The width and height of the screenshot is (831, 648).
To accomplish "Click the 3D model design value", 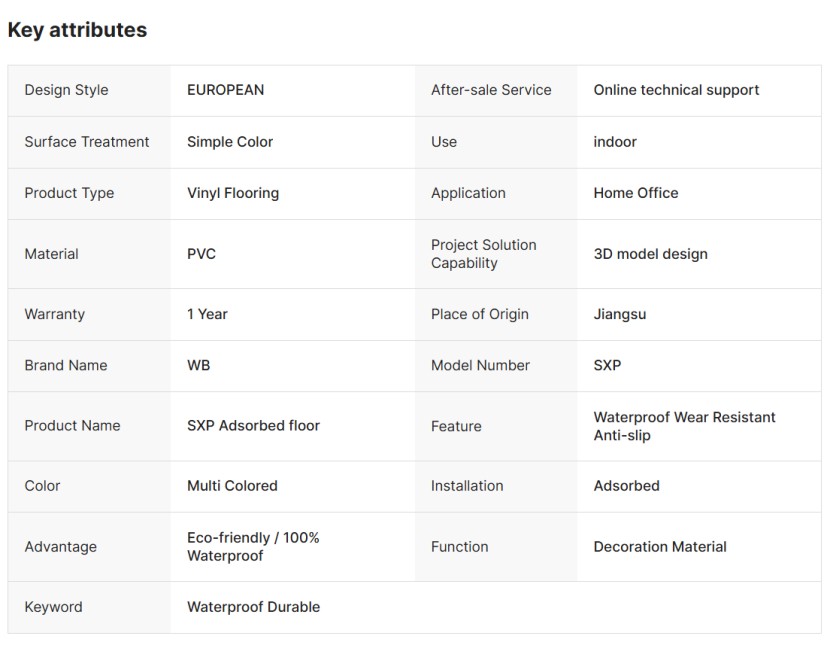I will coord(650,254).
